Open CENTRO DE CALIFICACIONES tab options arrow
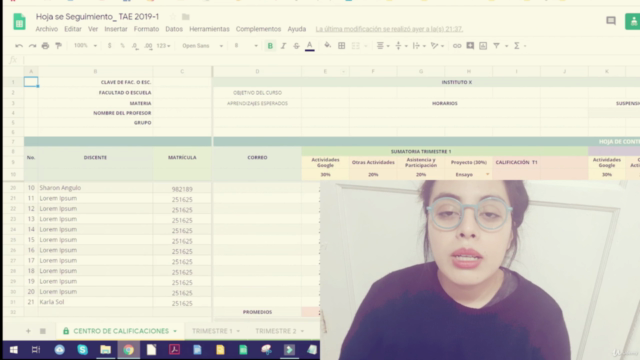Screen dimensions: 640x360 [x=175, y=331]
